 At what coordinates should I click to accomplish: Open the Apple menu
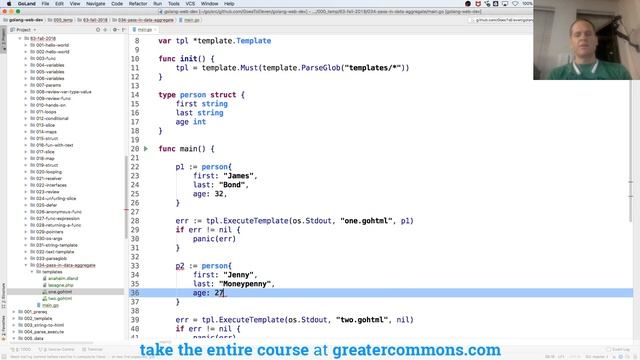[x=9, y=4]
